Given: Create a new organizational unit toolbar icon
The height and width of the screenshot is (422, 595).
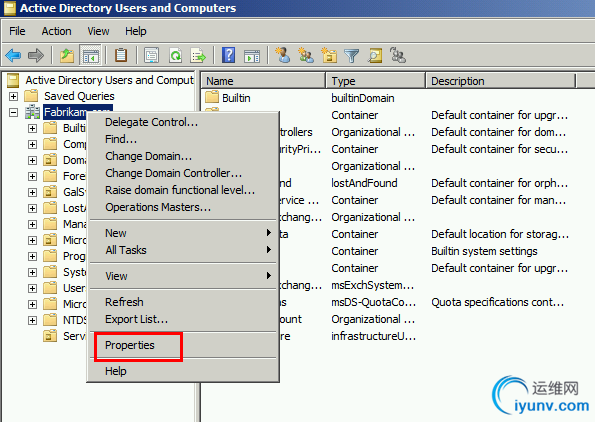Looking at the screenshot, I should point(329,55).
